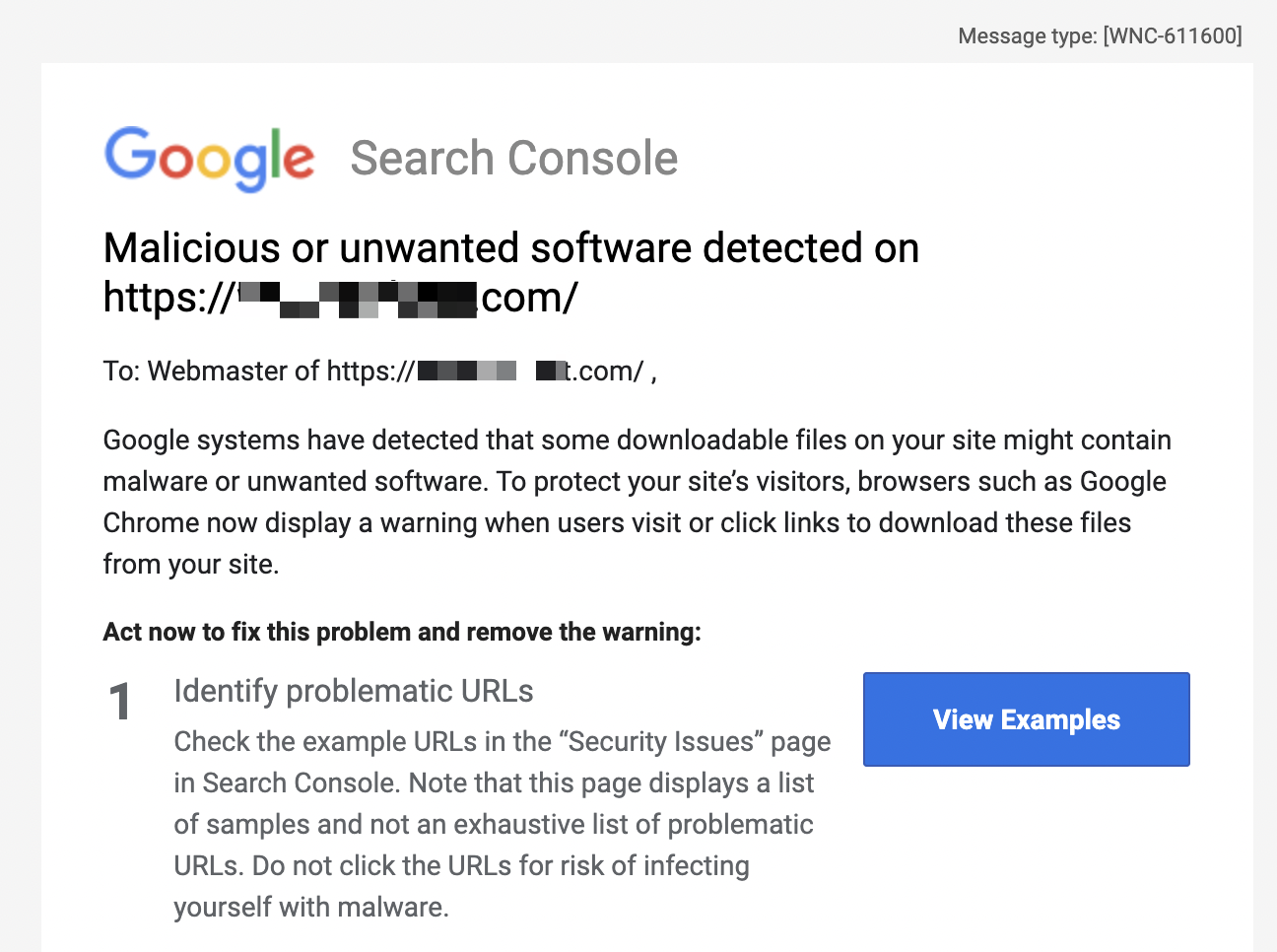This screenshot has width=1277, height=952.
Task: Click 'To: Webmaster of' greeting text
Action: [x=211, y=371]
